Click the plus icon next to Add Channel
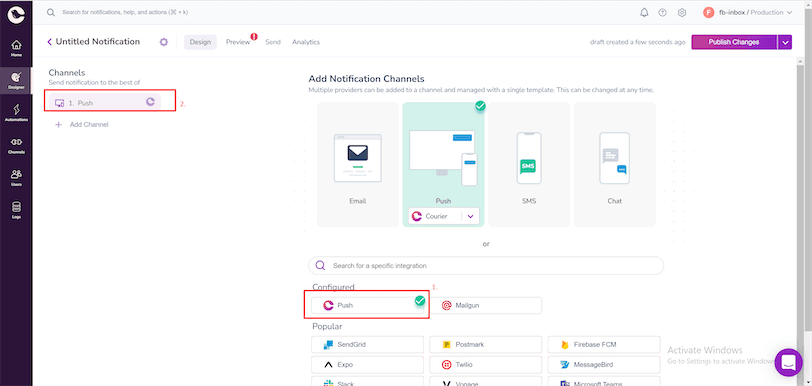Screen dimensions: 812x386 (59, 124)
